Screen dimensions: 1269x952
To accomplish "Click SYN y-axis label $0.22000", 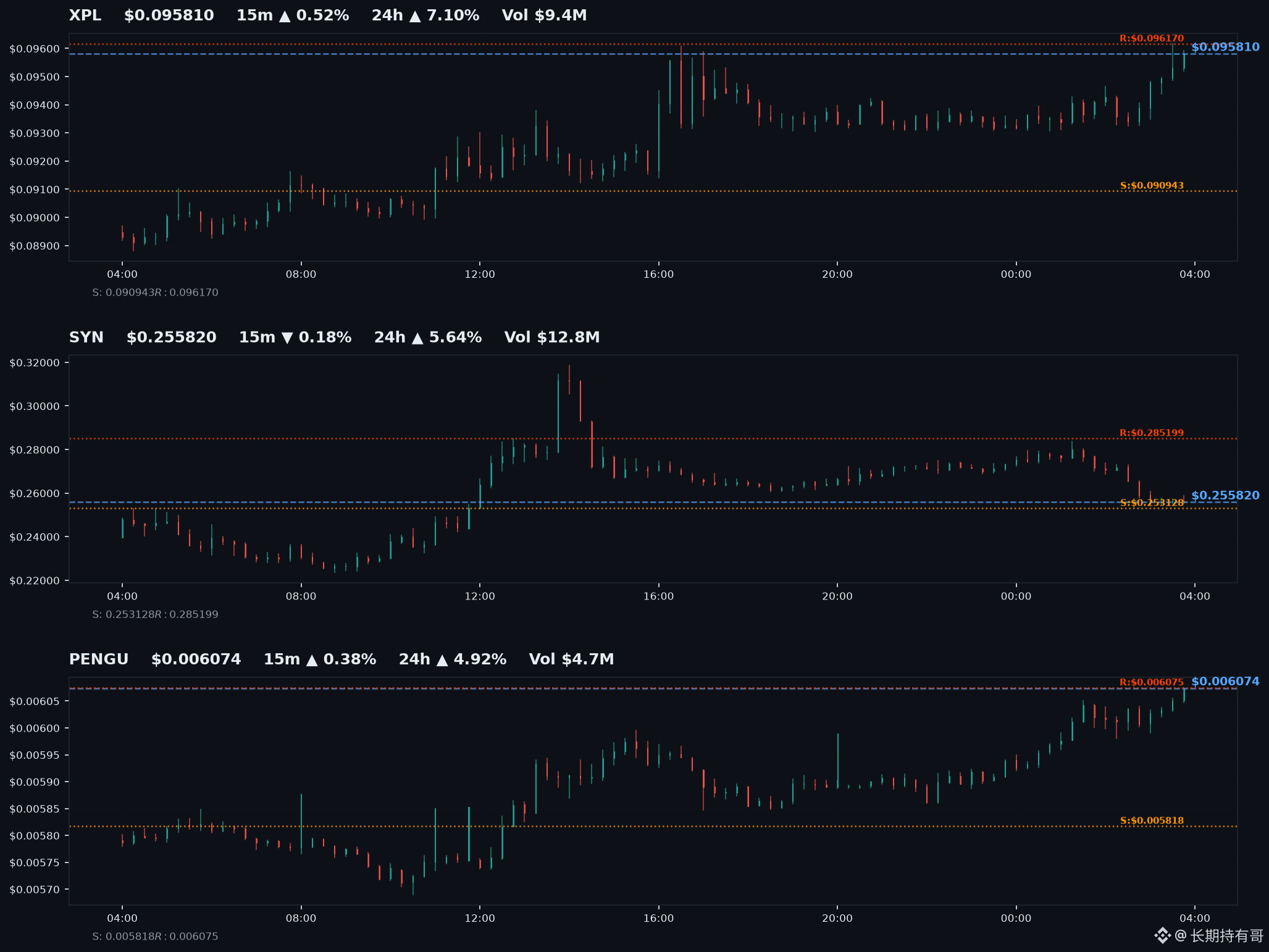I will [35, 580].
